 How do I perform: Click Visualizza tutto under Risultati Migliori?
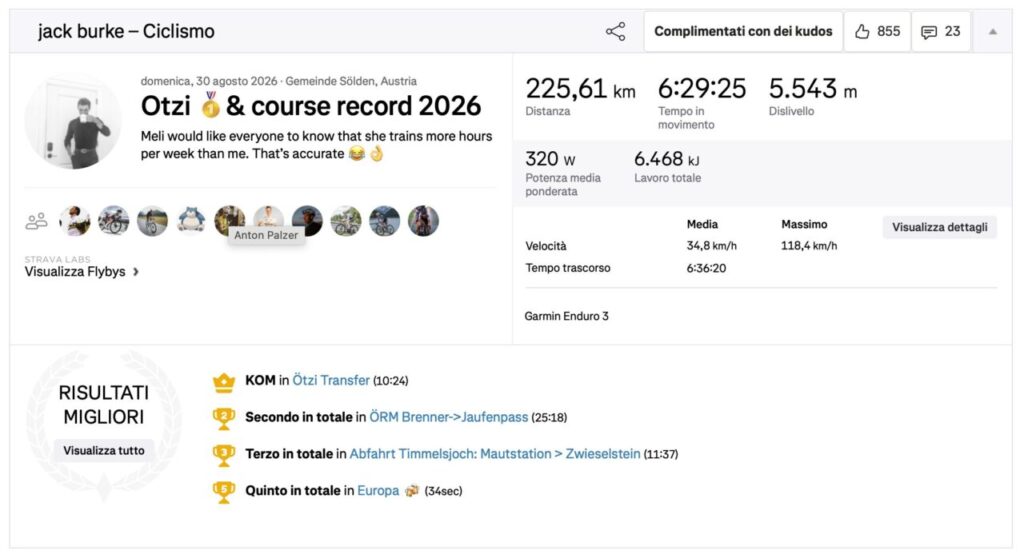(x=104, y=450)
